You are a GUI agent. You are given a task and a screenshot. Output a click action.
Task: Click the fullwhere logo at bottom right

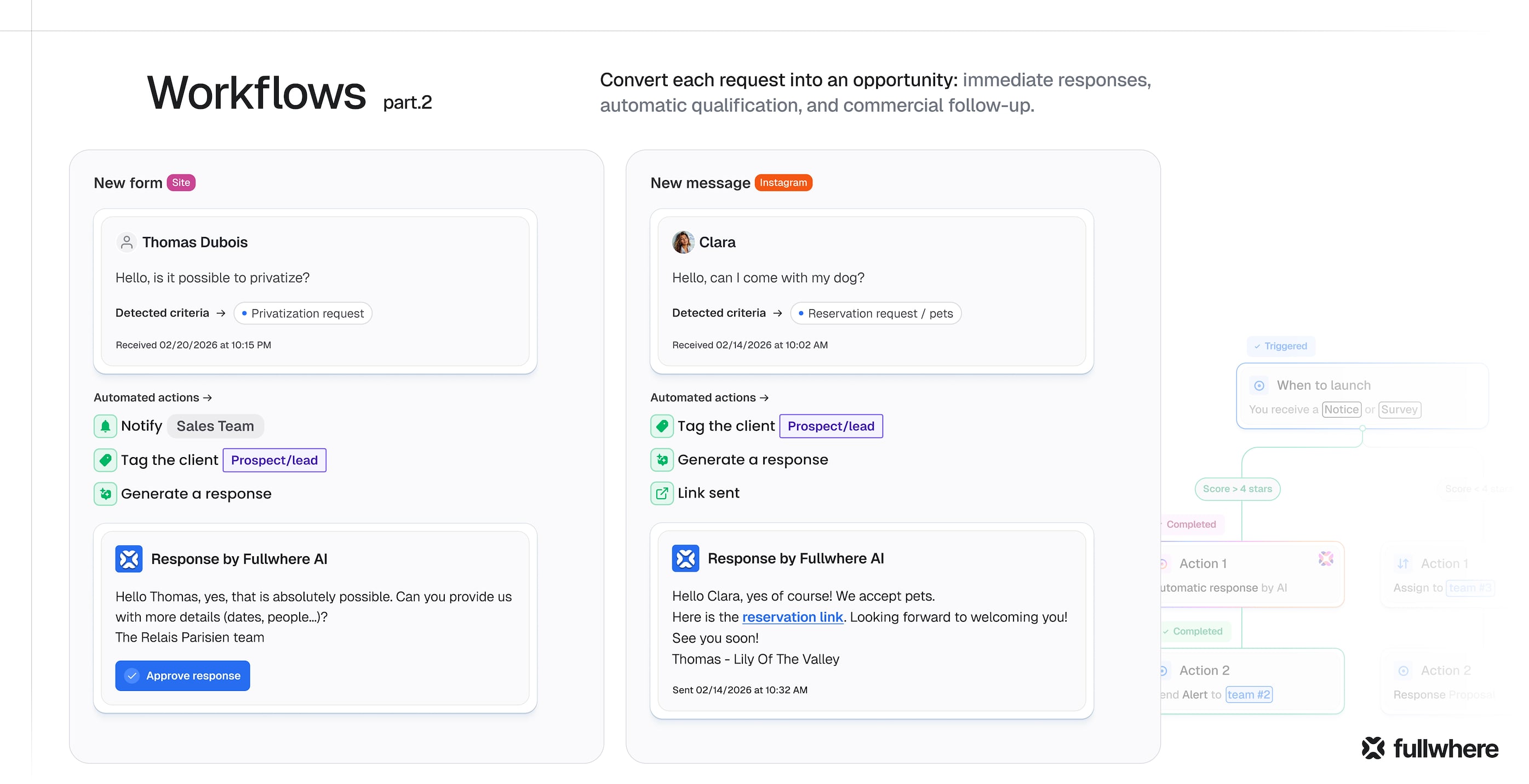pos(1429,748)
